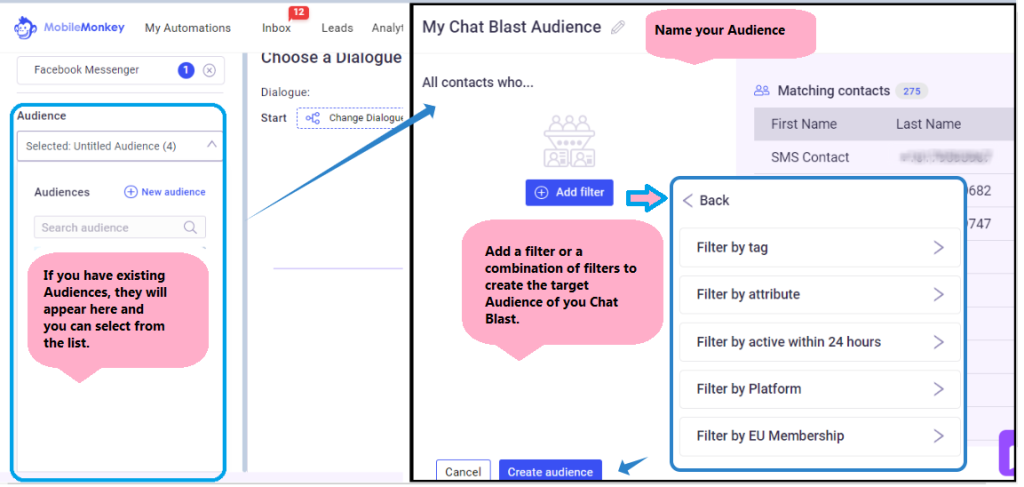
Task: Select Filter by EU Membership
Action: [820, 436]
